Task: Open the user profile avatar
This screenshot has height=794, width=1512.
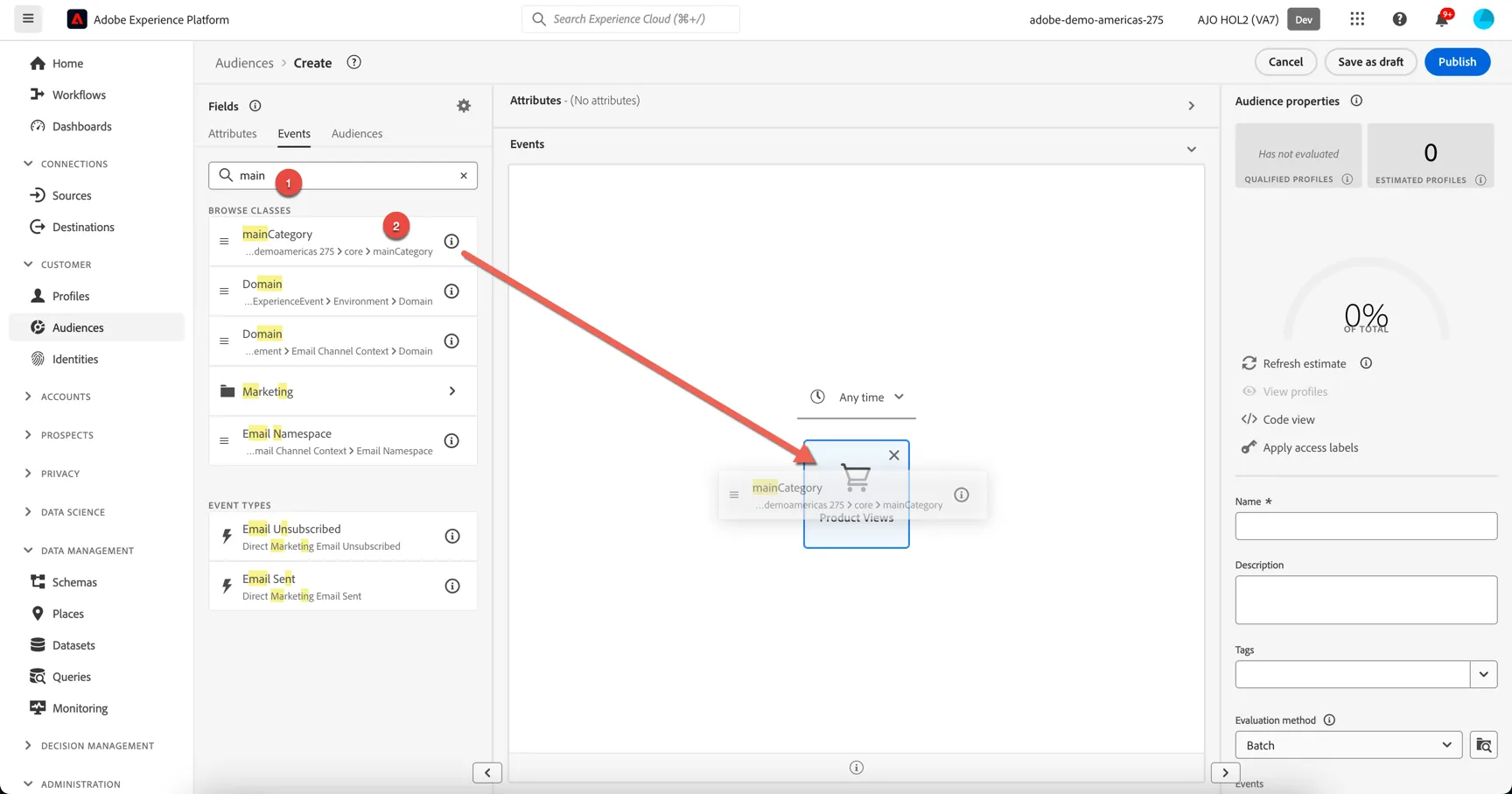Action: (1483, 18)
